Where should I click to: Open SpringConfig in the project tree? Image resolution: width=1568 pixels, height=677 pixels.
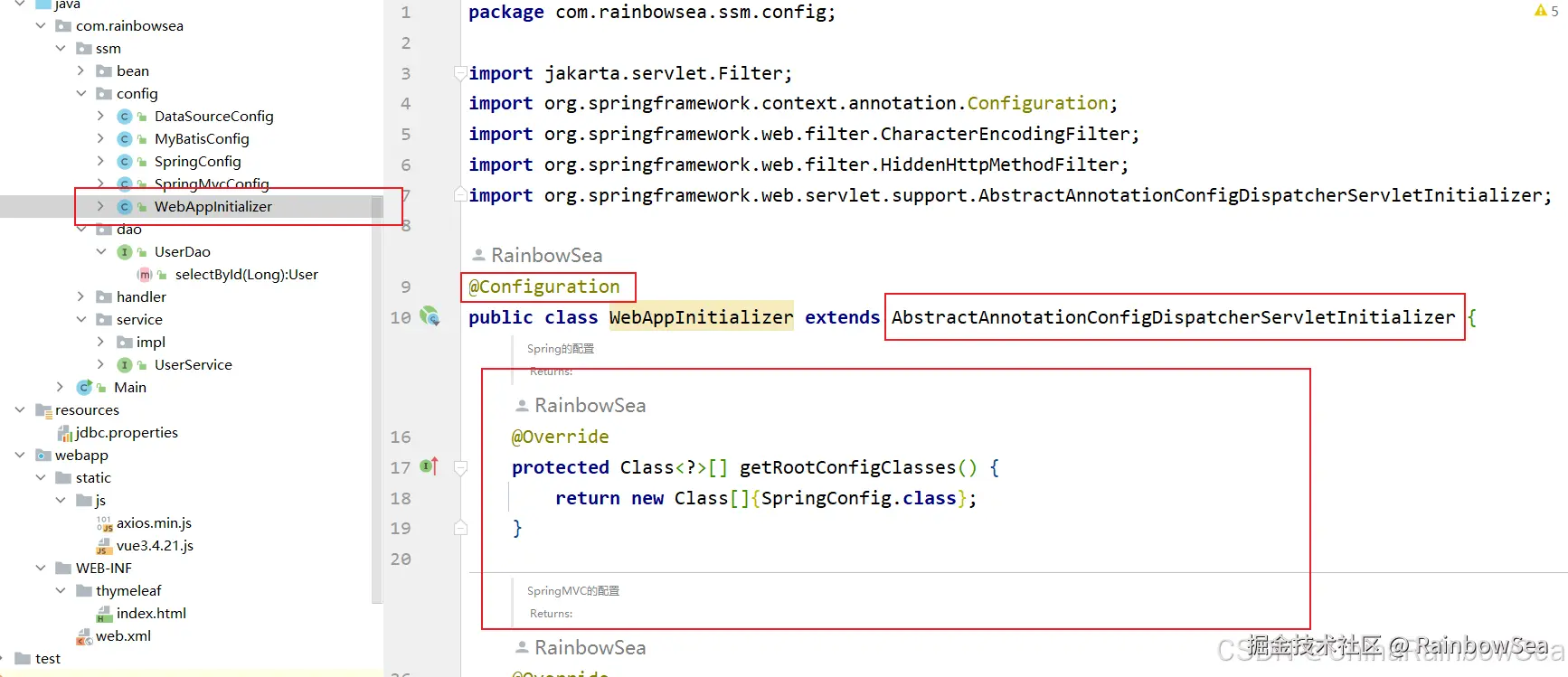tap(197, 161)
